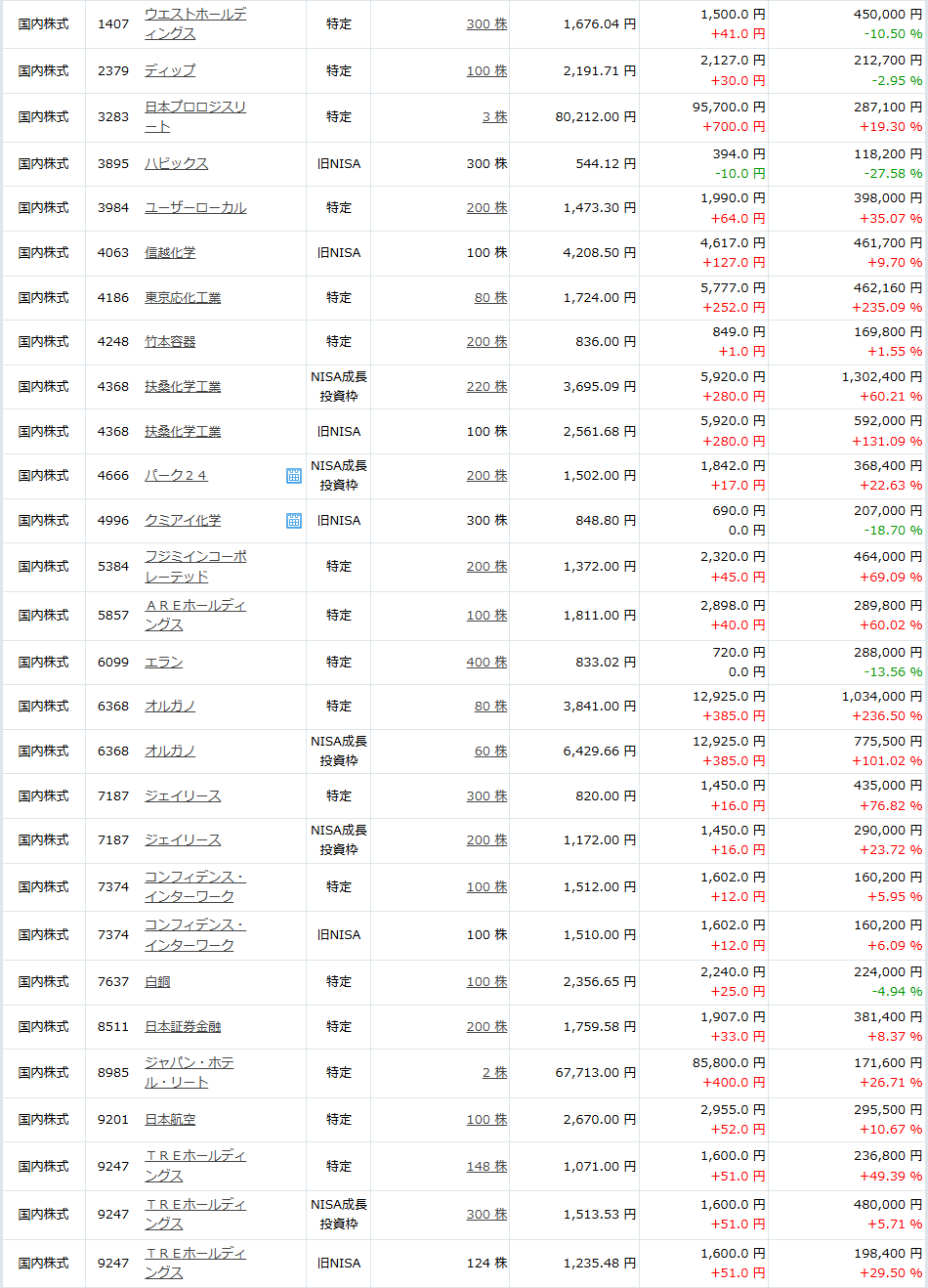Open オルガノ link in the 特定 row
The height and width of the screenshot is (1288, 928).
click(170, 706)
